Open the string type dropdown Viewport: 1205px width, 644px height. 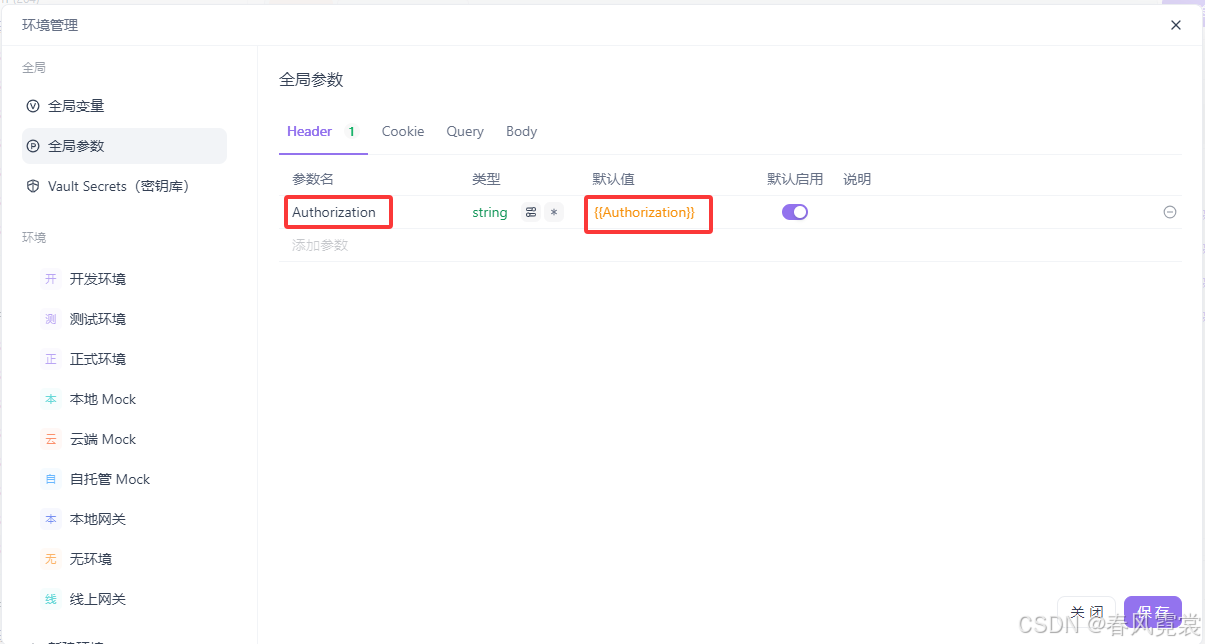point(490,213)
